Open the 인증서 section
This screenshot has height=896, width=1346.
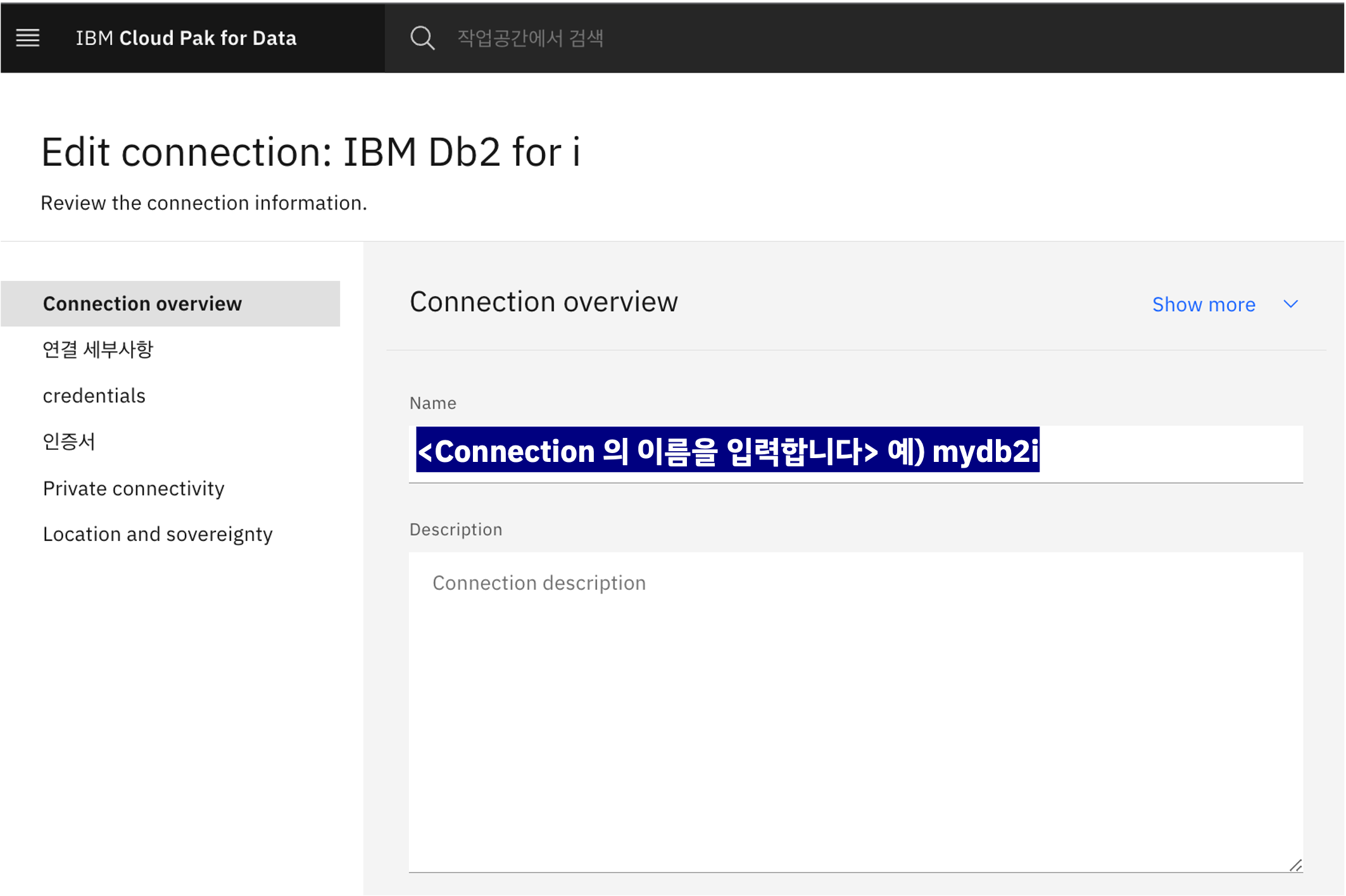(69, 442)
